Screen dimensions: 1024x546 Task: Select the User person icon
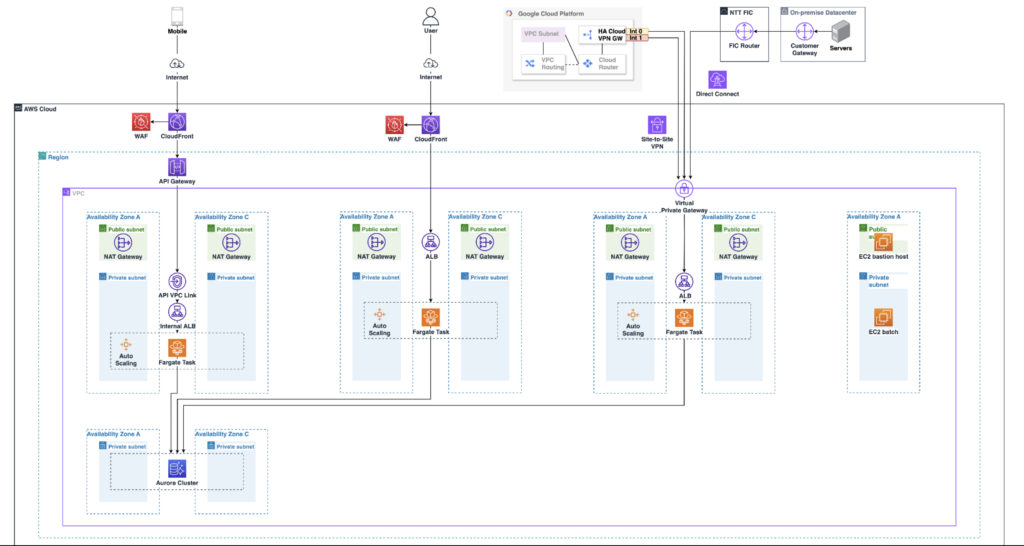(x=430, y=17)
